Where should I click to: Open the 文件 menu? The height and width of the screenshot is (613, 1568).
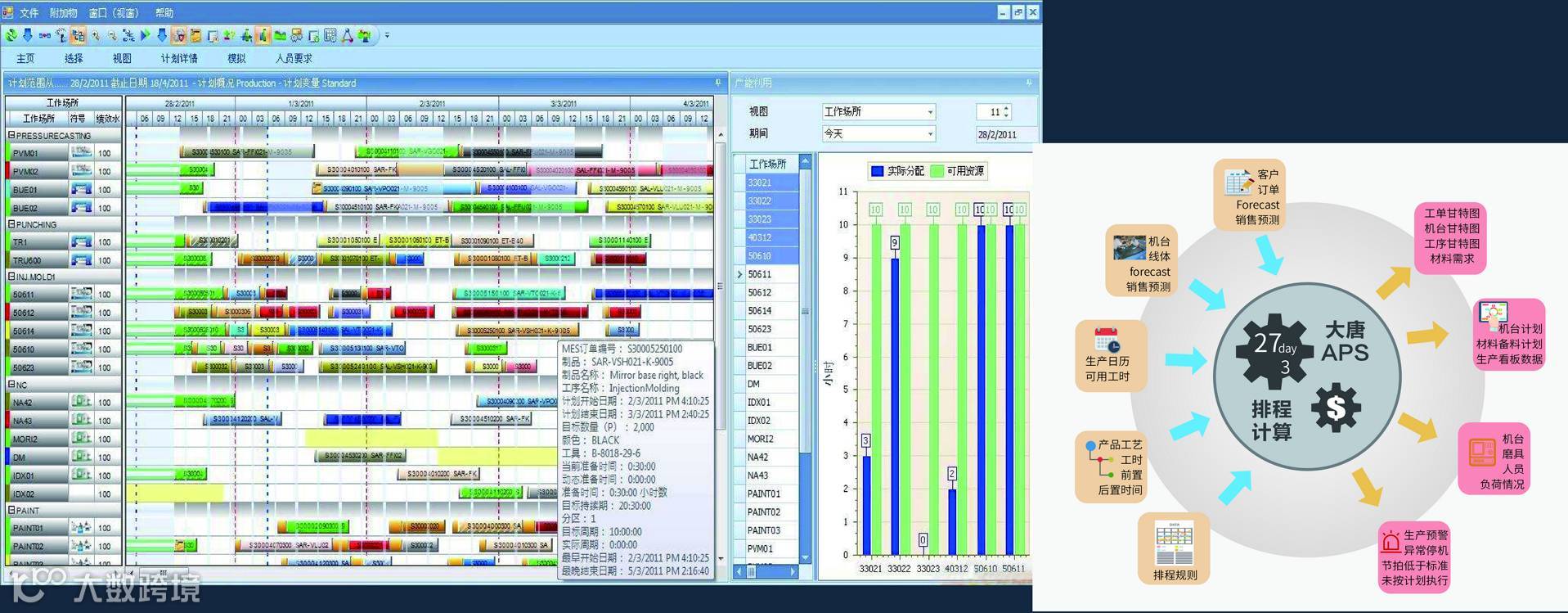[29, 13]
